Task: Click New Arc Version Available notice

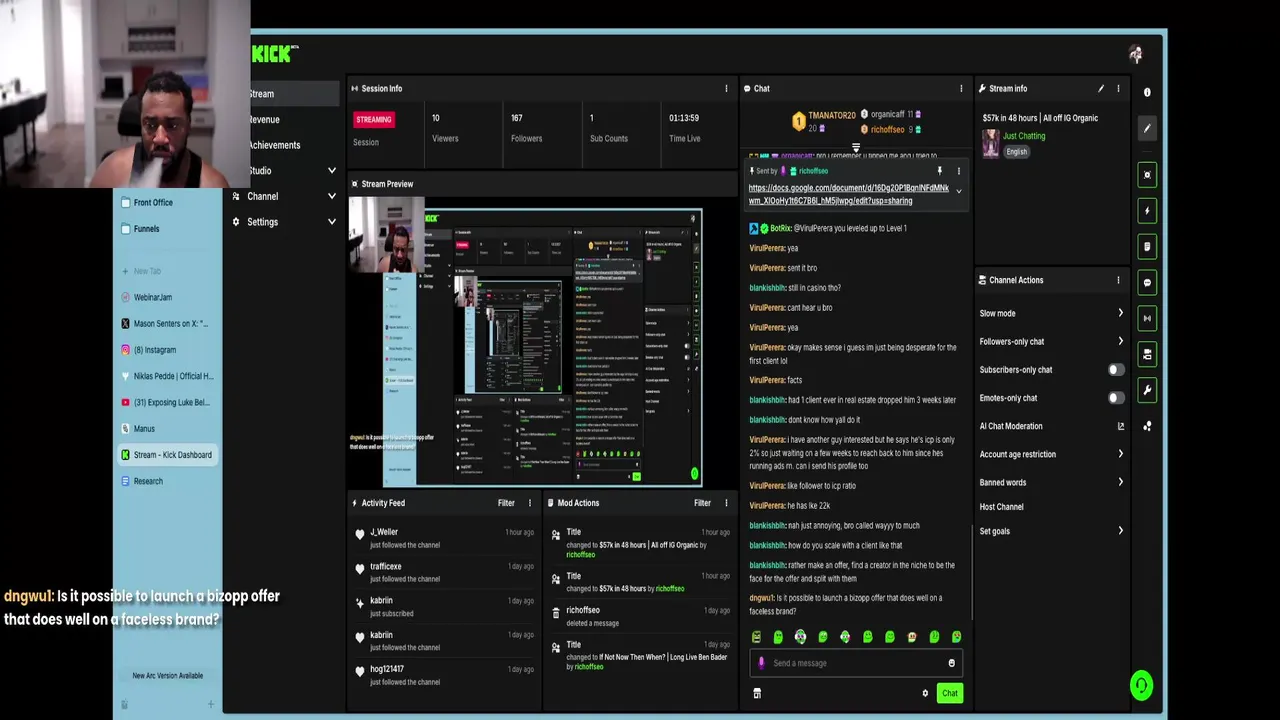Action: (x=167, y=676)
